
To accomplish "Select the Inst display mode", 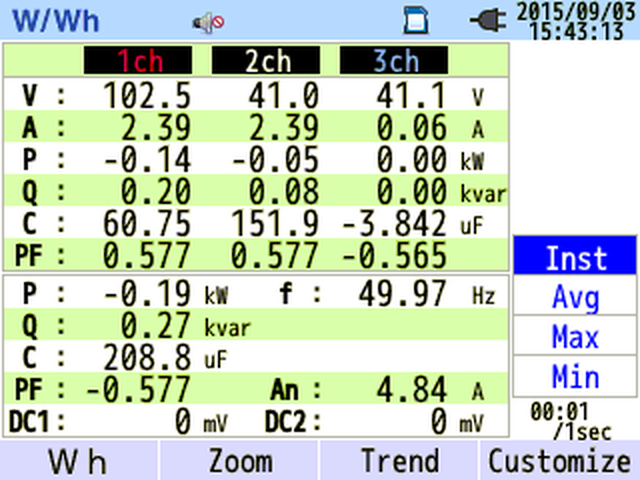I will (575, 256).
